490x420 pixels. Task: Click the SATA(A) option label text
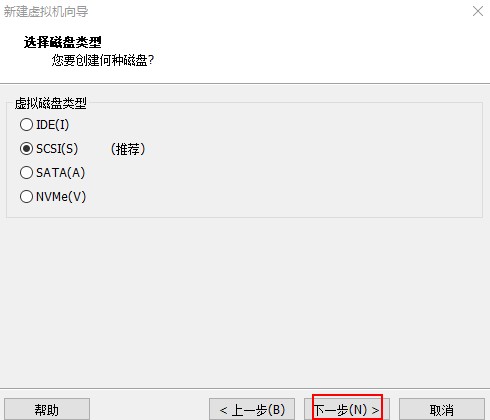[x=60, y=173]
